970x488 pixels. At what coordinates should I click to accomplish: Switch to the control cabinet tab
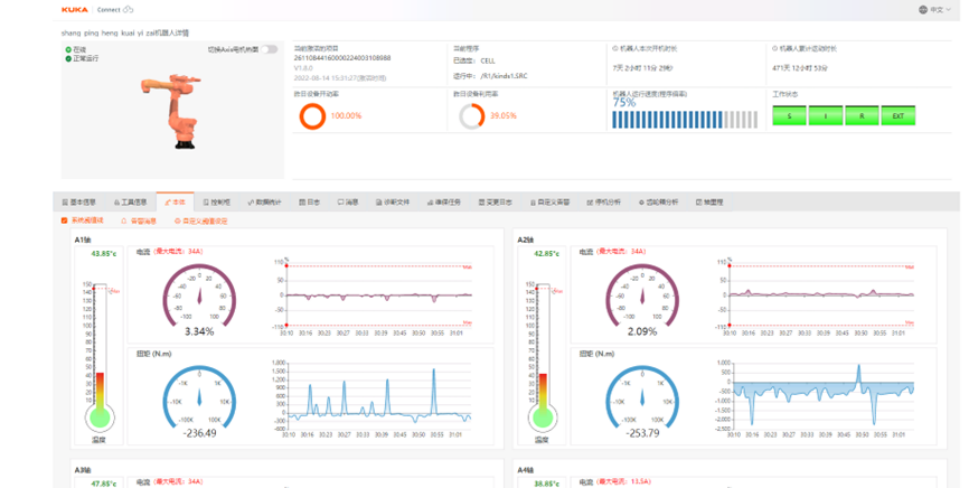point(217,202)
